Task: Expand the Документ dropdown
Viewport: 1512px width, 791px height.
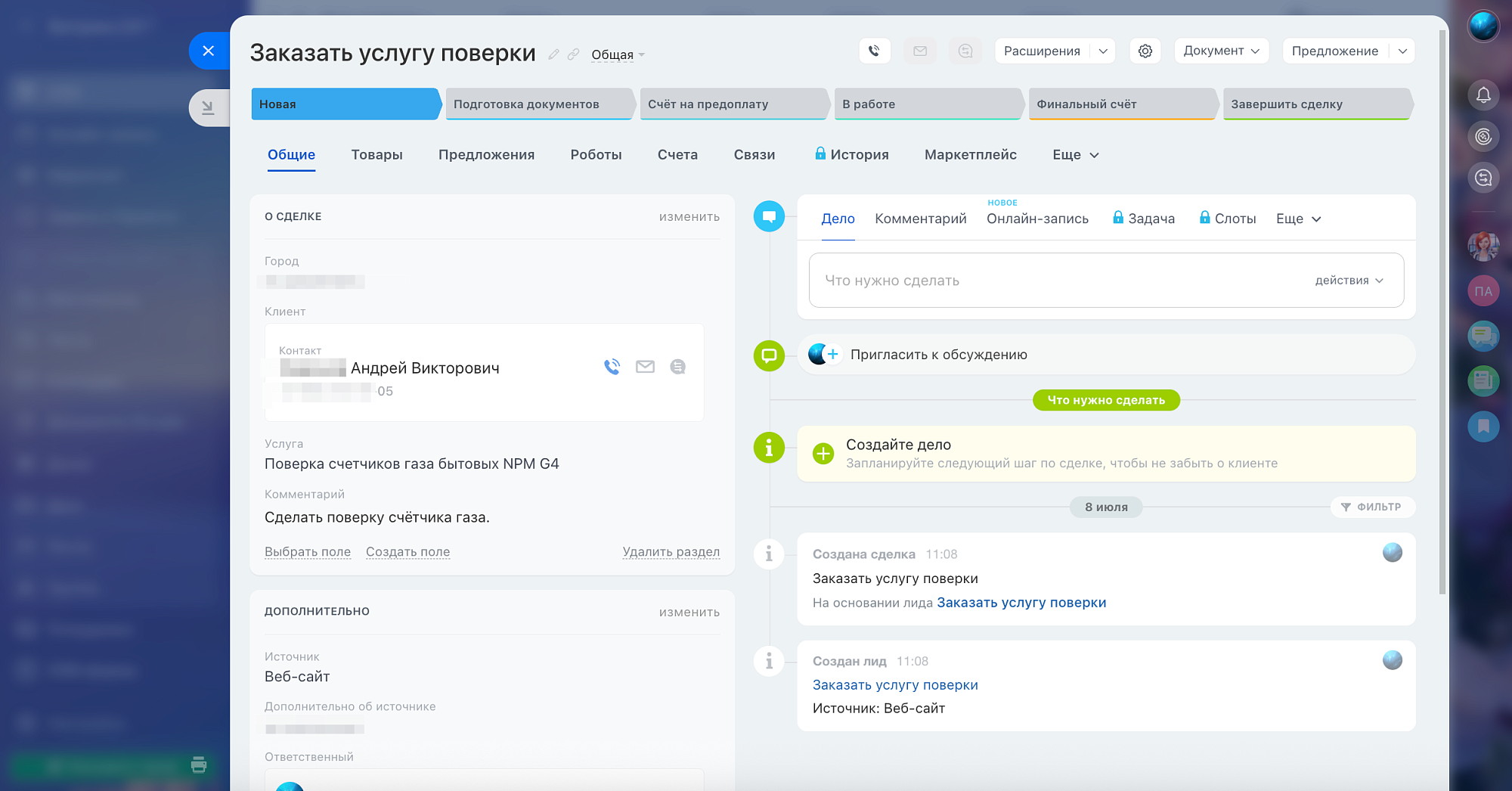Action: (1221, 51)
